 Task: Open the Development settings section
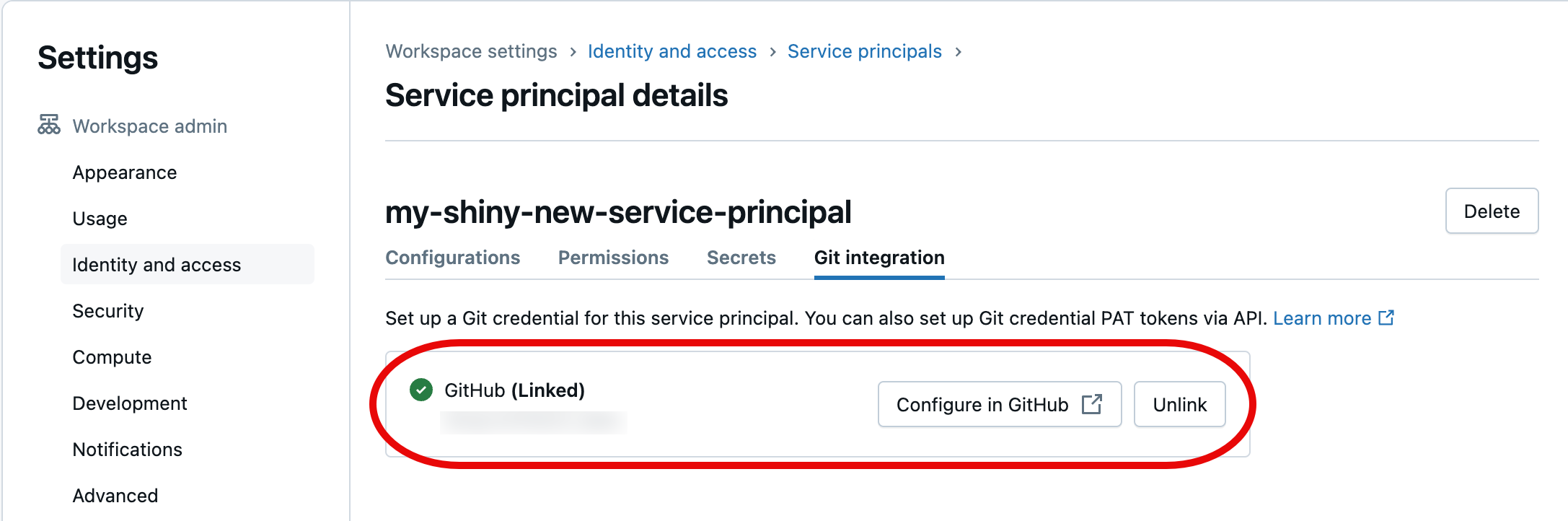130,403
